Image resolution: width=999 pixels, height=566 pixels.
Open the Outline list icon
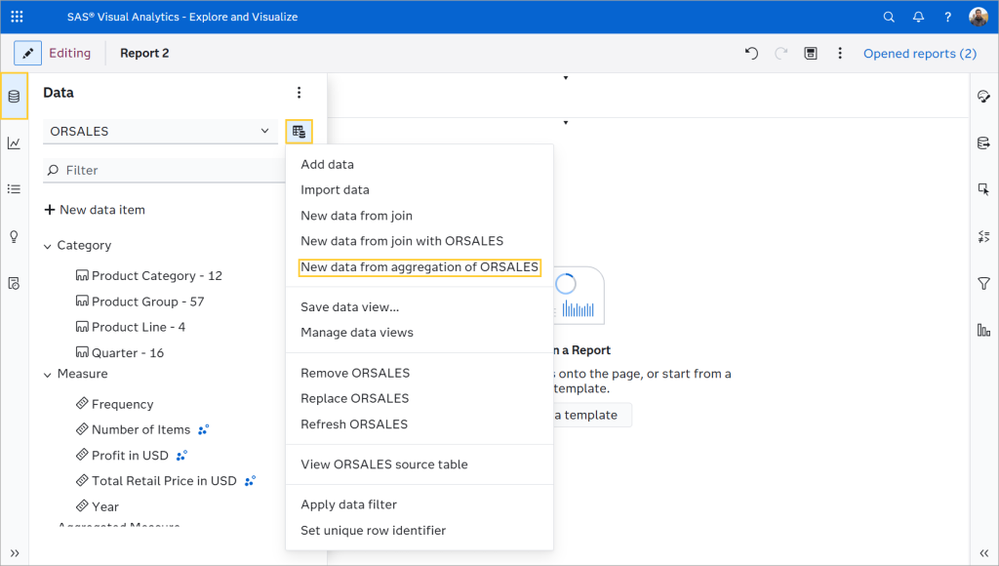(x=14, y=189)
